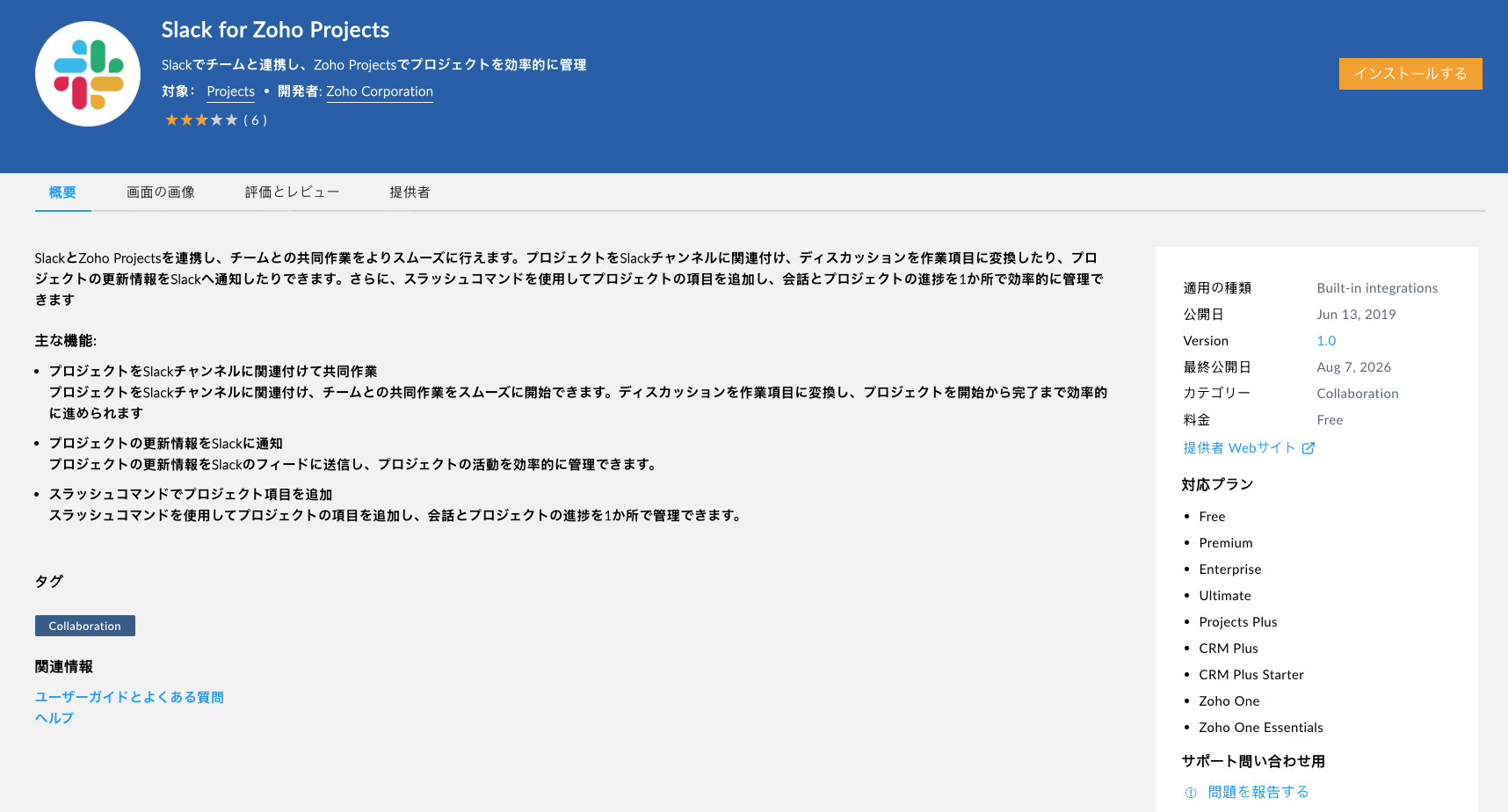Click the 適用の種類 label
The width and height of the screenshot is (1508, 812).
[x=1217, y=288]
